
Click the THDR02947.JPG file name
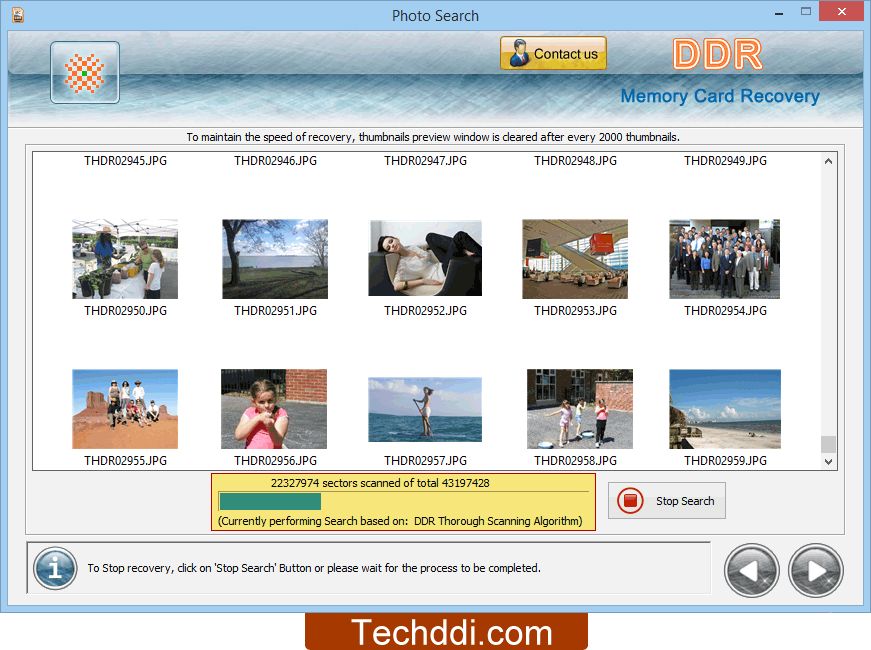(426, 161)
